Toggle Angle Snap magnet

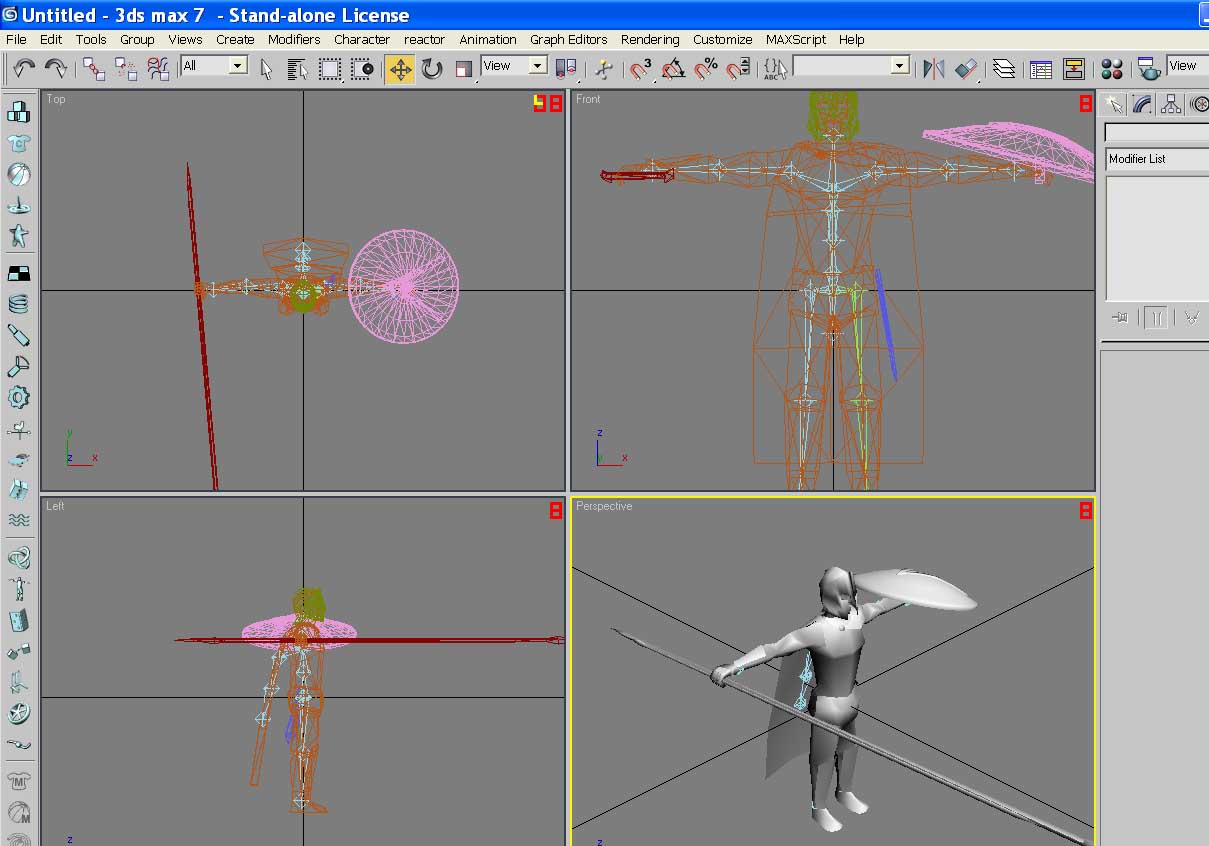point(673,69)
